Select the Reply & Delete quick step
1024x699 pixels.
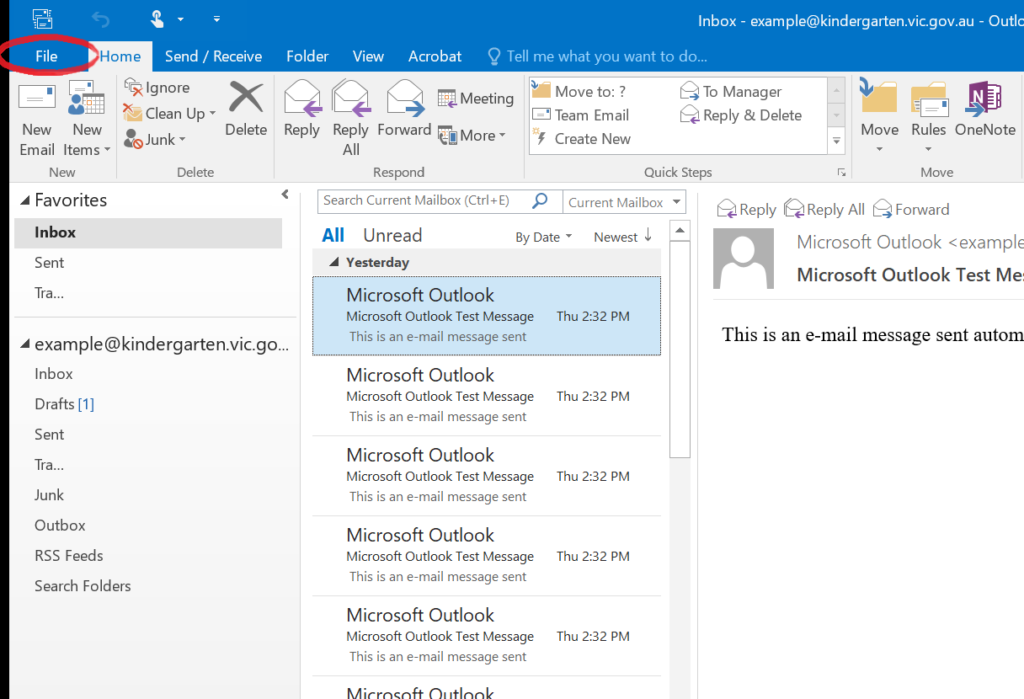click(741, 115)
